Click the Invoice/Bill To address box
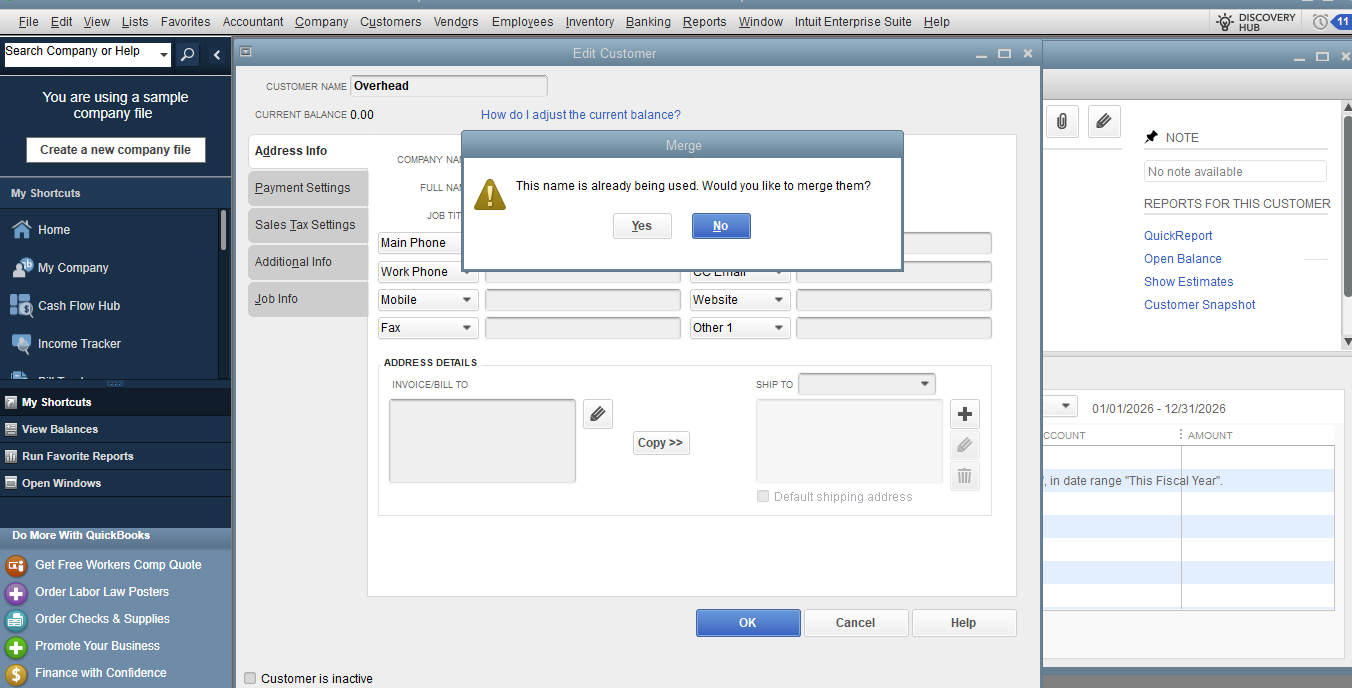Screen dimensions: 1352x688 pyautogui.click(x=482, y=441)
